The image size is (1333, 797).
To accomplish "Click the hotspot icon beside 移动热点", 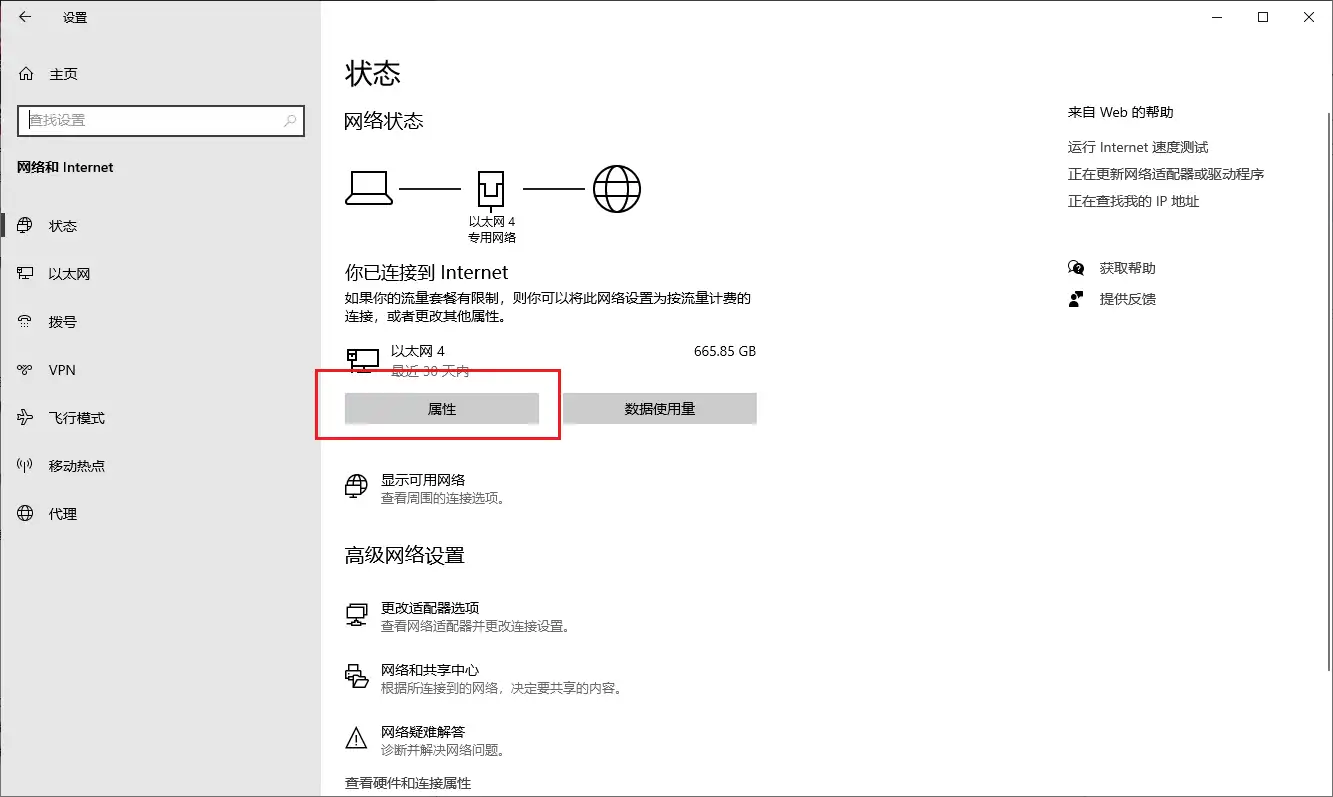I will pos(26,466).
